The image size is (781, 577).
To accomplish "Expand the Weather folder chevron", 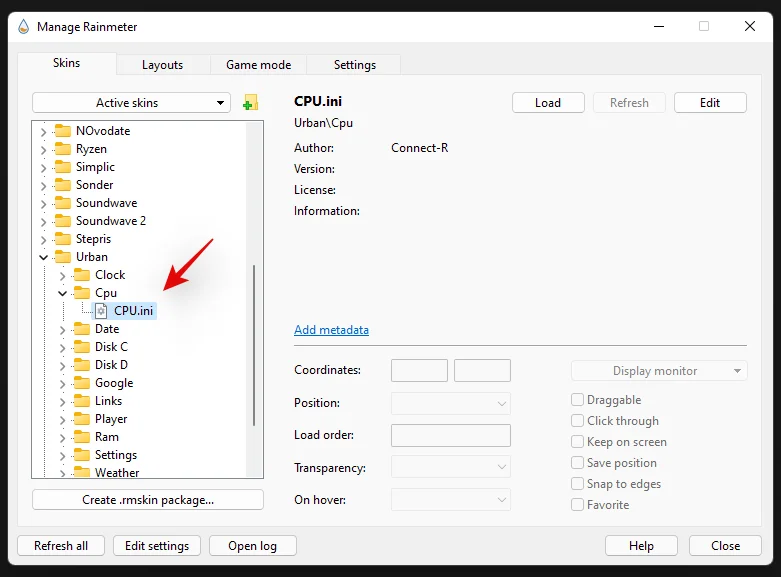I will 62,473.
